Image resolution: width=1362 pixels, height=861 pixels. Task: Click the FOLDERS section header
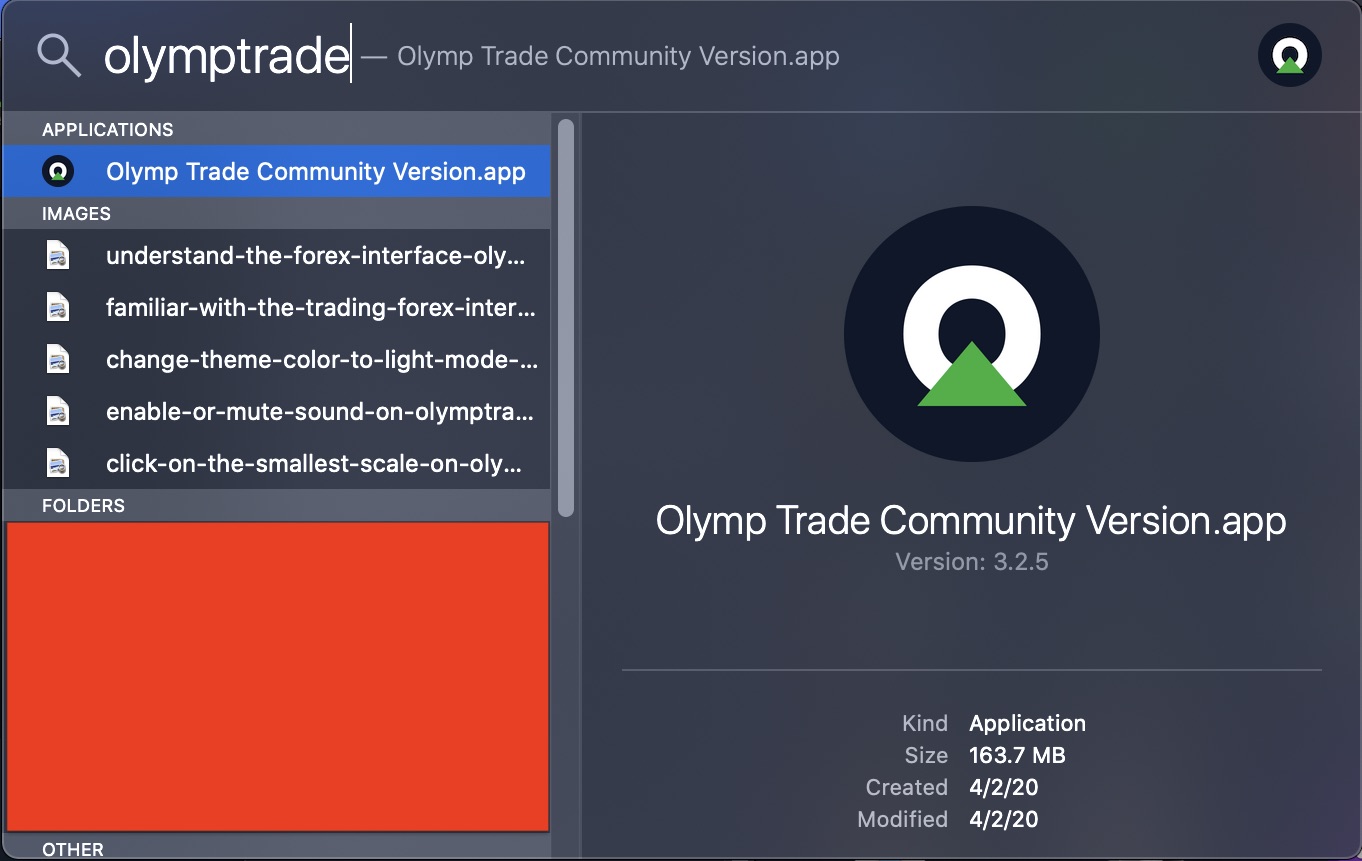[x=83, y=506]
